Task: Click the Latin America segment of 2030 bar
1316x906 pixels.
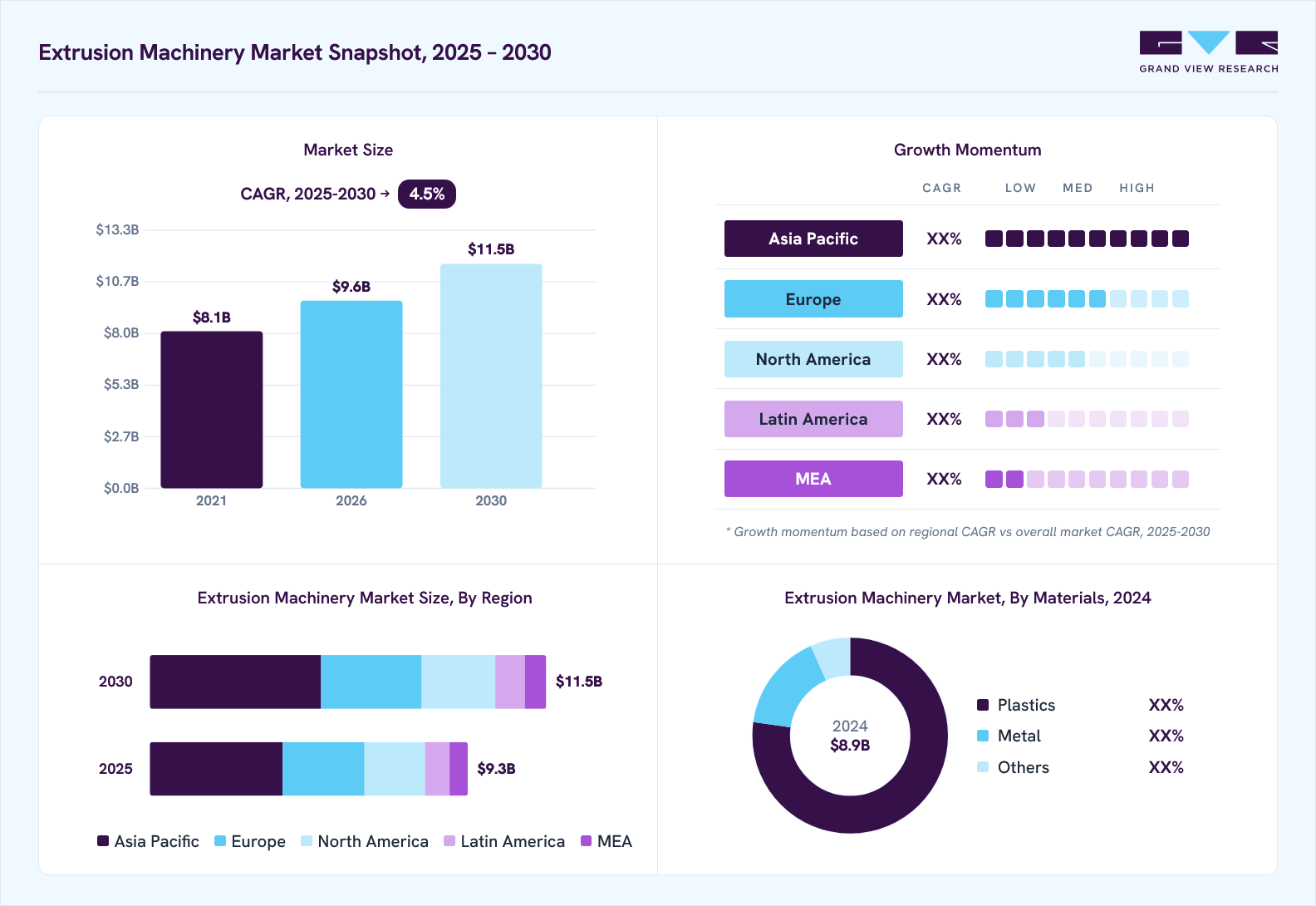Action: [510, 682]
